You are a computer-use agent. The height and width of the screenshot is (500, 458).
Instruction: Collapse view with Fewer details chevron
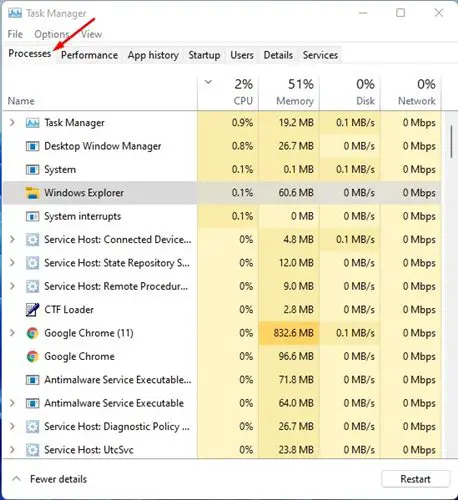point(16,479)
